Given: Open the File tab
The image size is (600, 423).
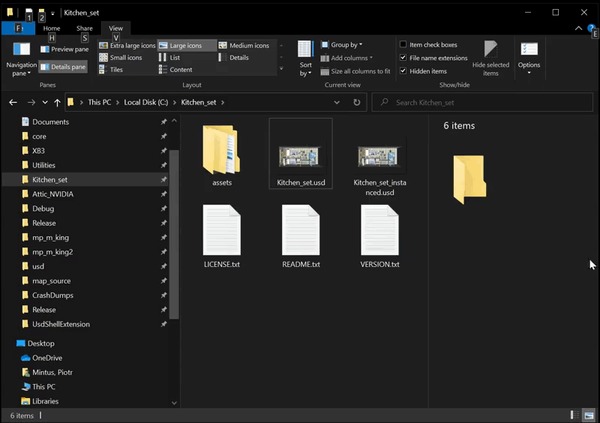Looking at the screenshot, I should [18, 28].
